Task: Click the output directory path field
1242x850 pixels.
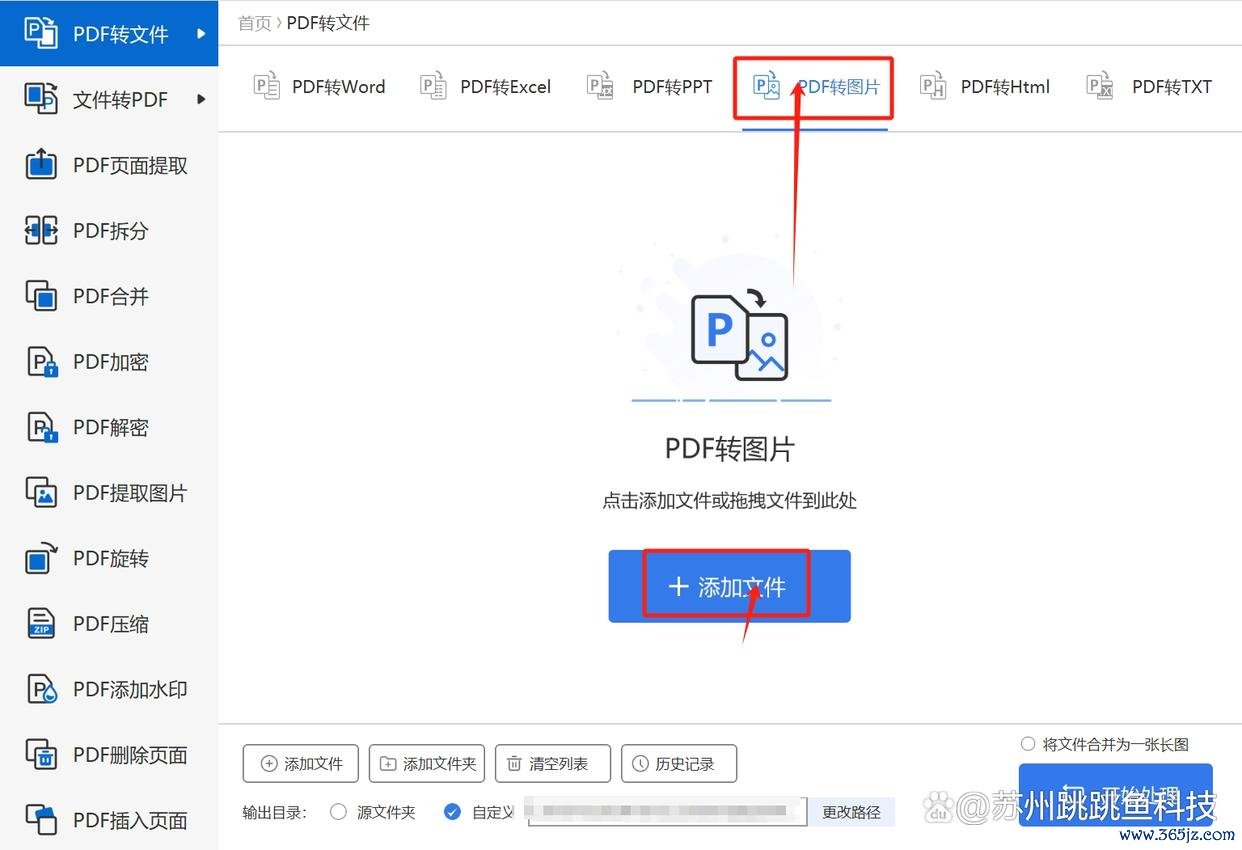Action: pyautogui.click(x=666, y=812)
